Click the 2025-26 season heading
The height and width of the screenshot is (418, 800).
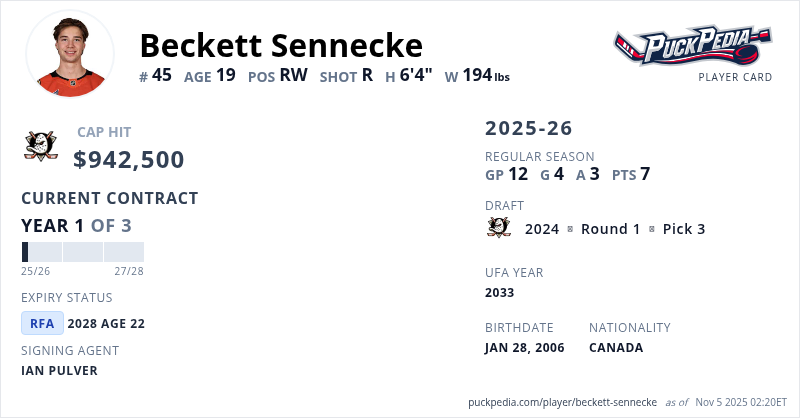tap(529, 128)
